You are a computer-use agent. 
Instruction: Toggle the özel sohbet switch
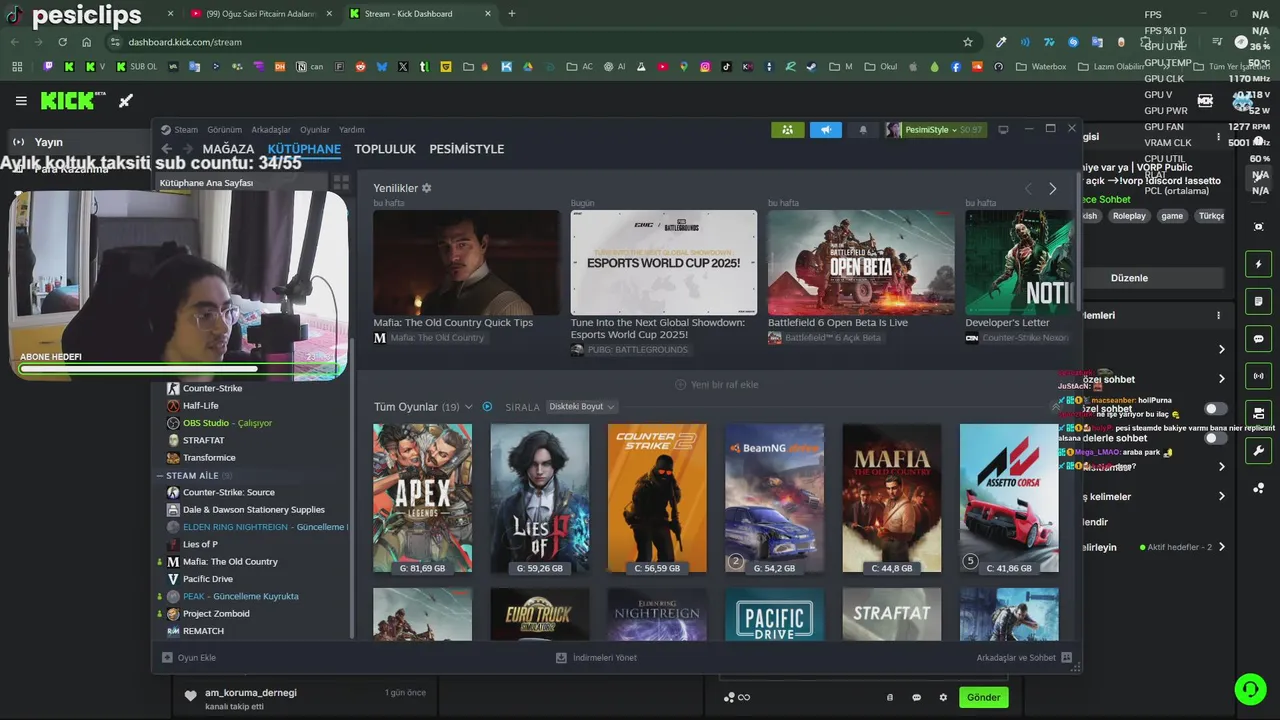tap(1215, 409)
